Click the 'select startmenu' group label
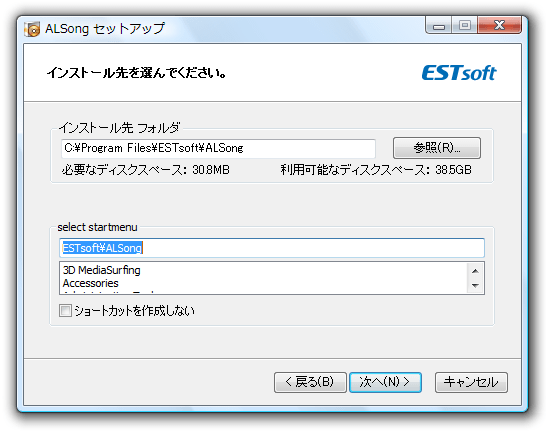 (98, 227)
